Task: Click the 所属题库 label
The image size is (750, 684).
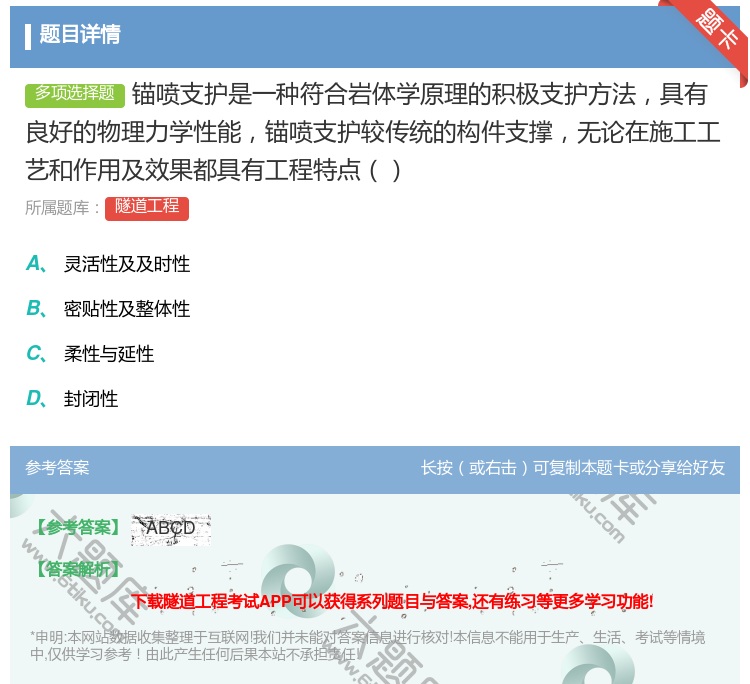Action: 63,208
